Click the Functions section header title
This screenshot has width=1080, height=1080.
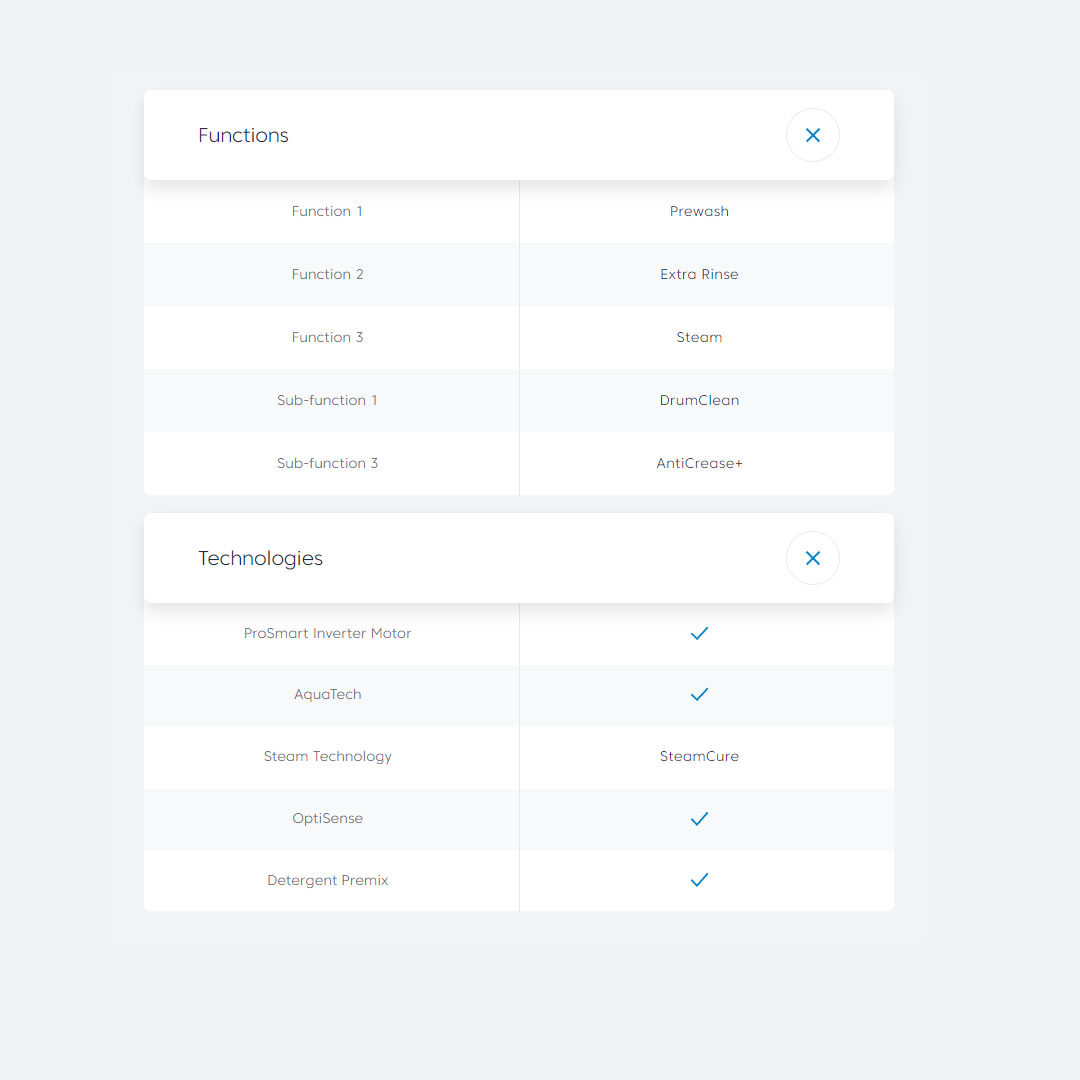pos(243,135)
